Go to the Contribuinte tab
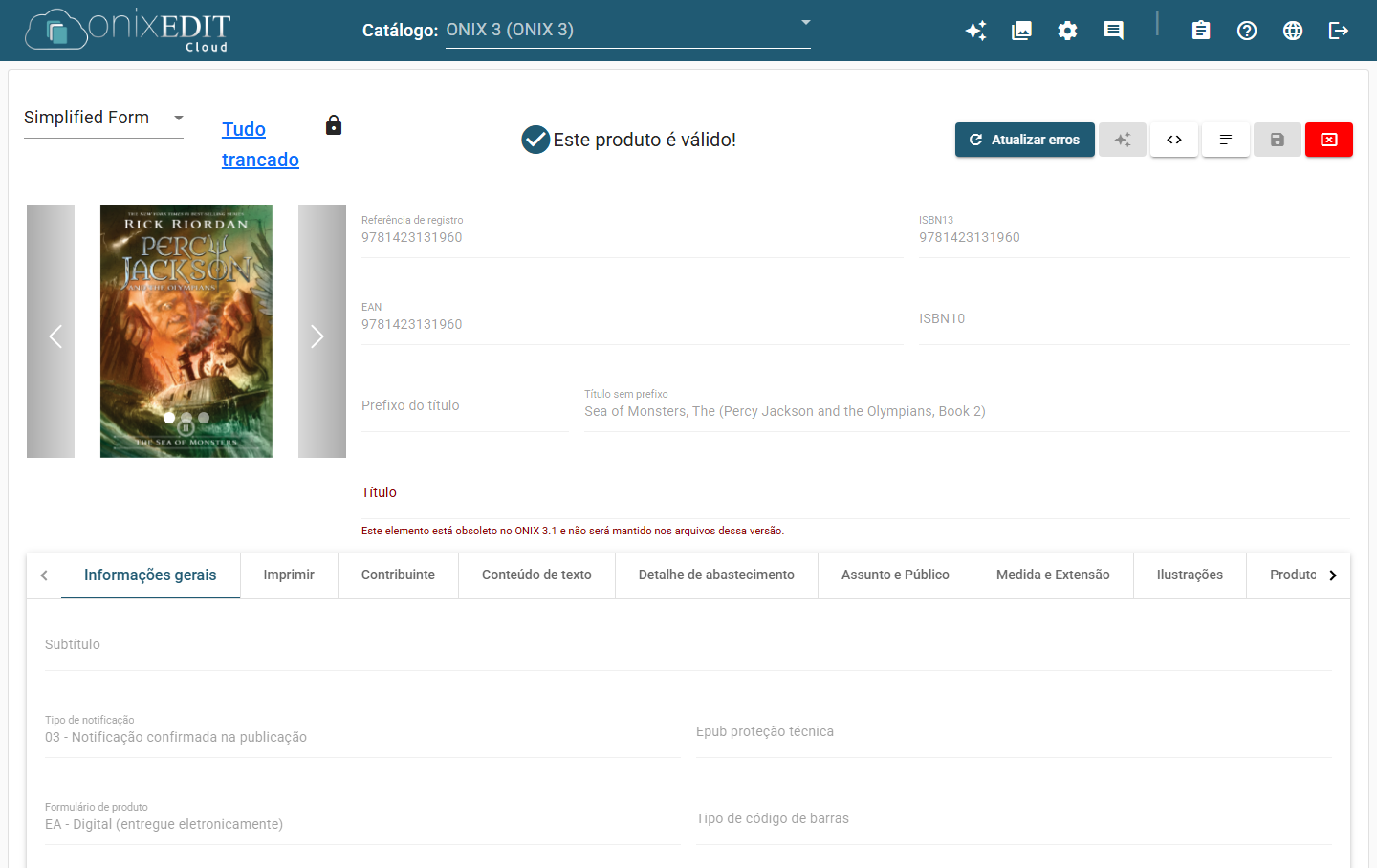Image resolution: width=1377 pixels, height=868 pixels. pos(398,575)
